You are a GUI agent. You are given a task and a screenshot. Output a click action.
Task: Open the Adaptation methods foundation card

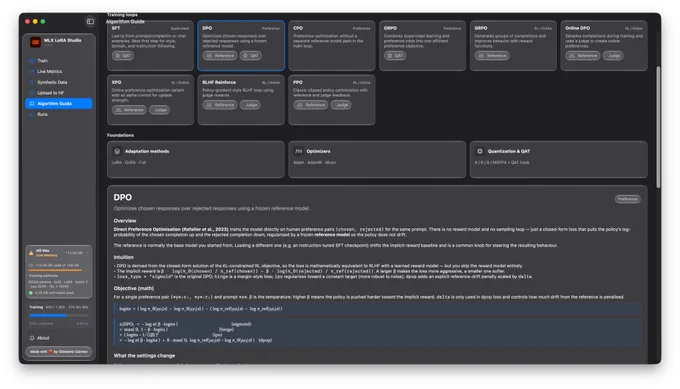coord(196,159)
